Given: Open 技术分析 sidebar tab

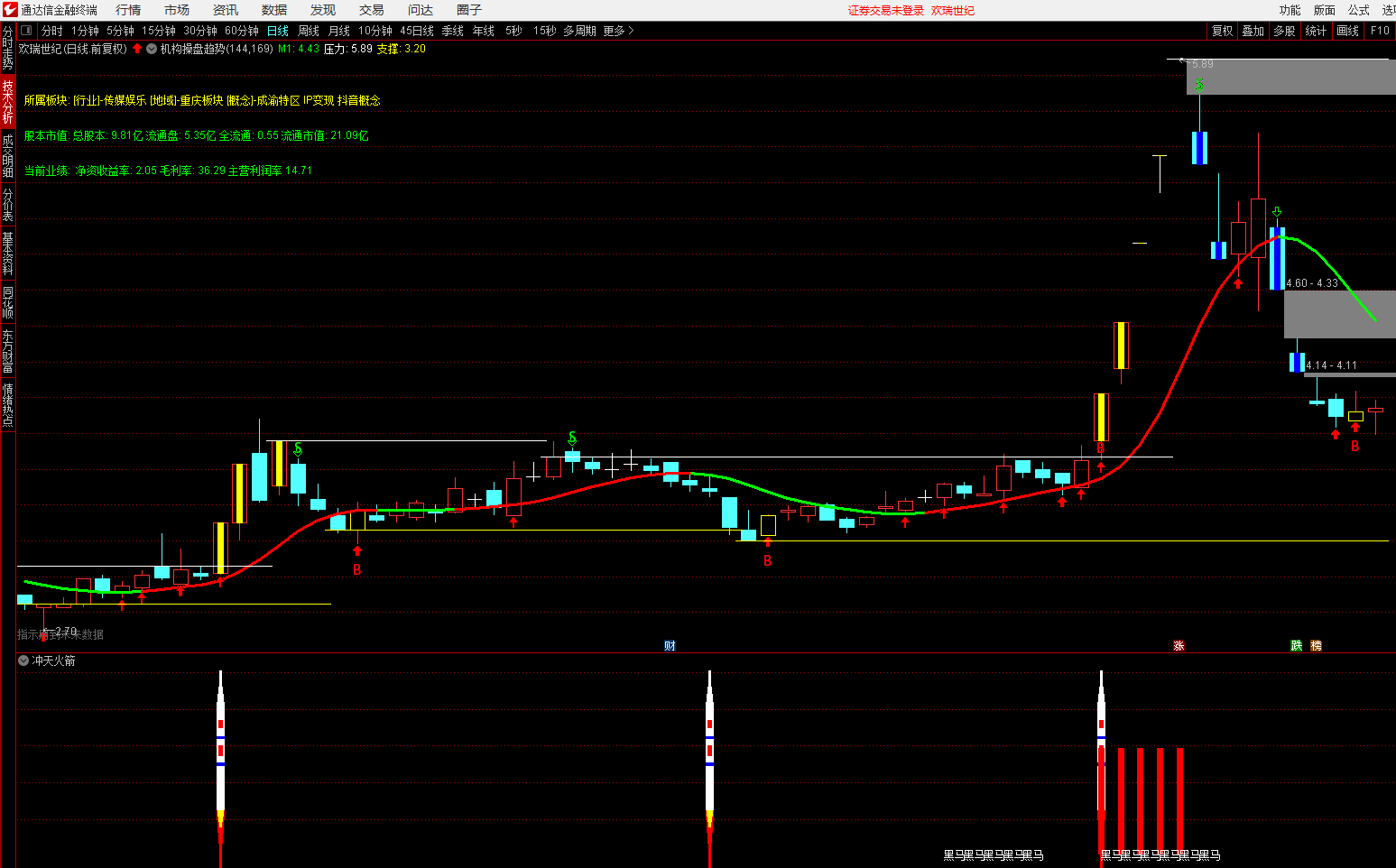Looking at the screenshot, I should click(x=7, y=101).
